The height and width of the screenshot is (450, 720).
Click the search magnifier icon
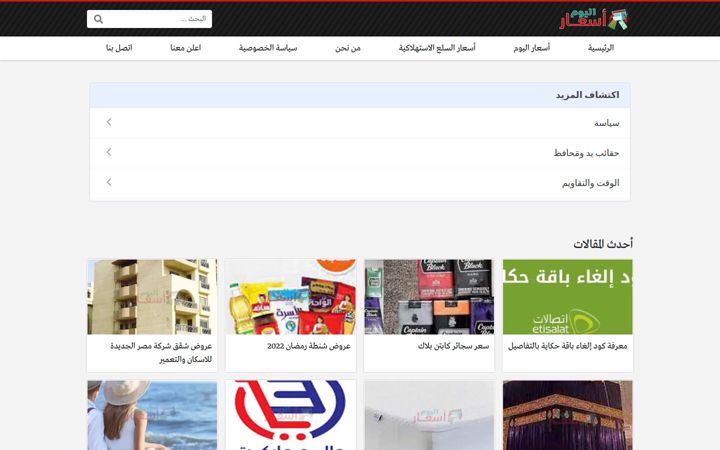pyautogui.click(x=98, y=19)
